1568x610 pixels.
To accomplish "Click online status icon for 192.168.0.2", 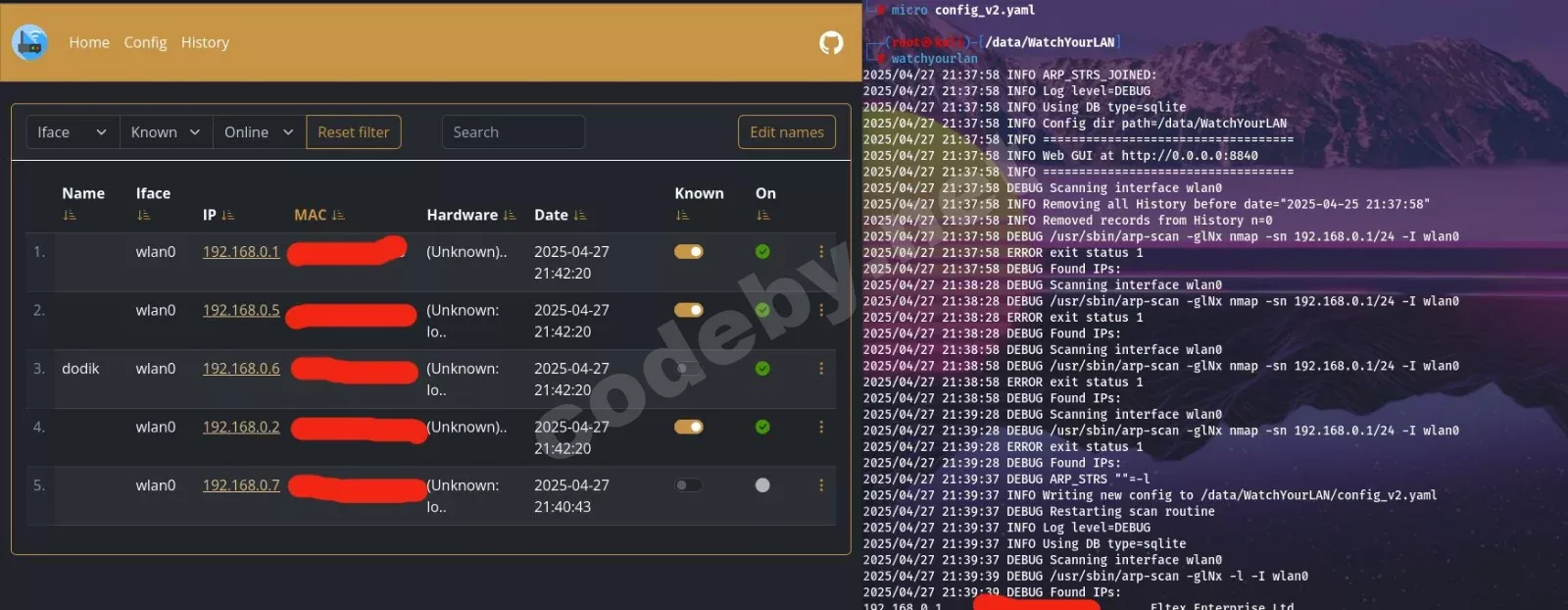I will click(762, 427).
